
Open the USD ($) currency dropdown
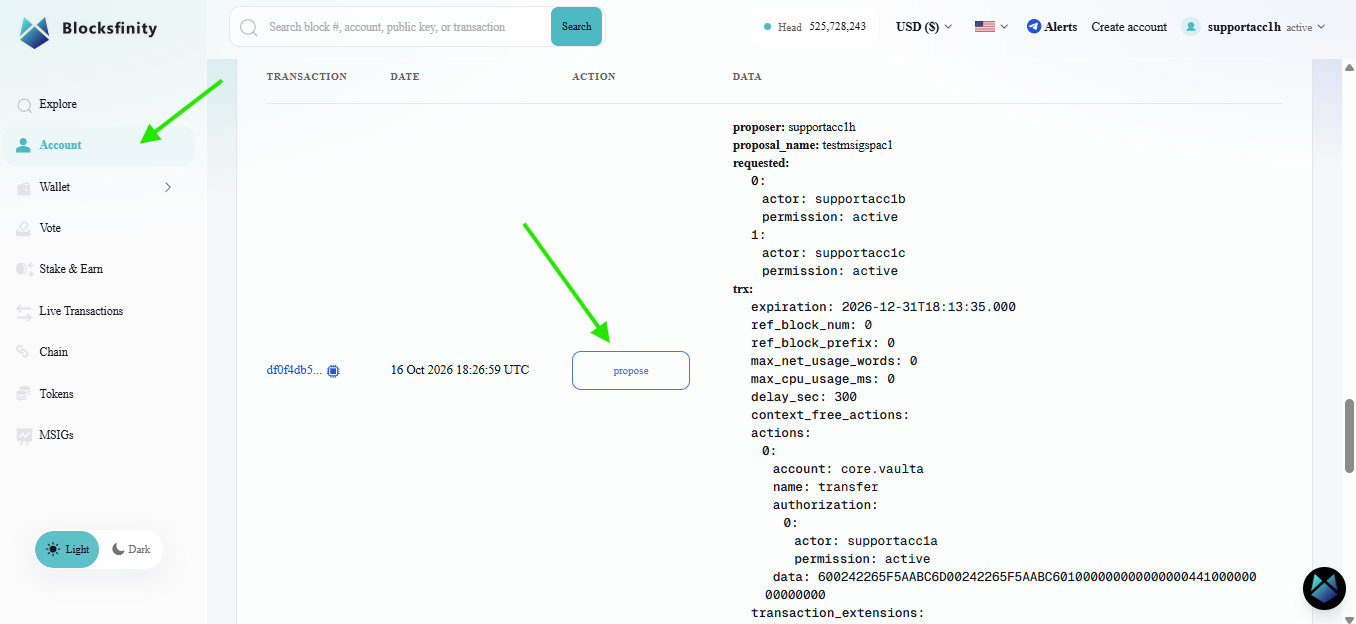pyautogui.click(x=924, y=27)
